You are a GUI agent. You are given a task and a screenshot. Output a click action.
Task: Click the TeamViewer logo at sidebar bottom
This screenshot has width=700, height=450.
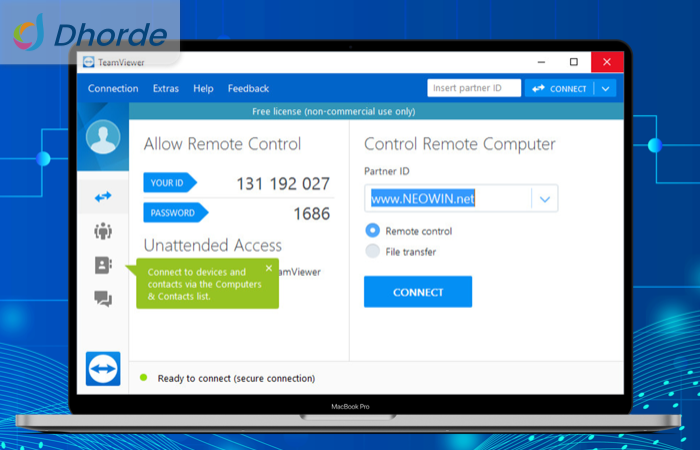[103, 367]
